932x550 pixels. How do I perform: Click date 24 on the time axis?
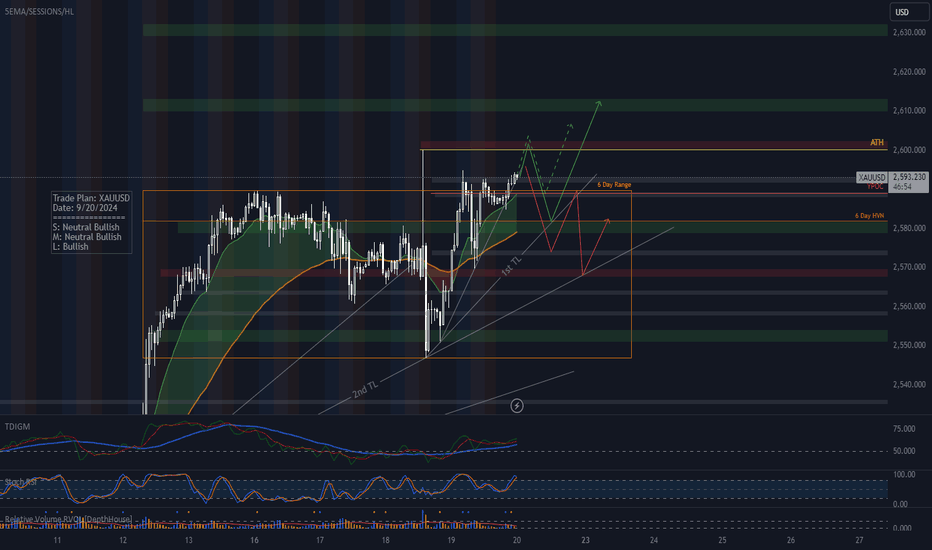[654, 540]
